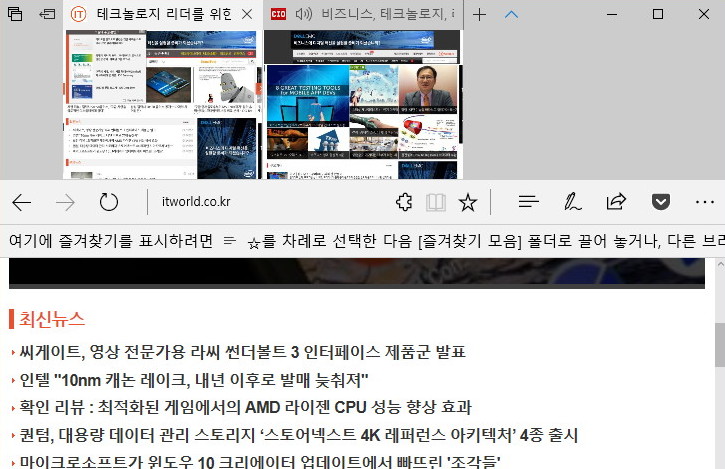Close the ITWorld tab
The image size is (725, 469).
click(x=247, y=14)
